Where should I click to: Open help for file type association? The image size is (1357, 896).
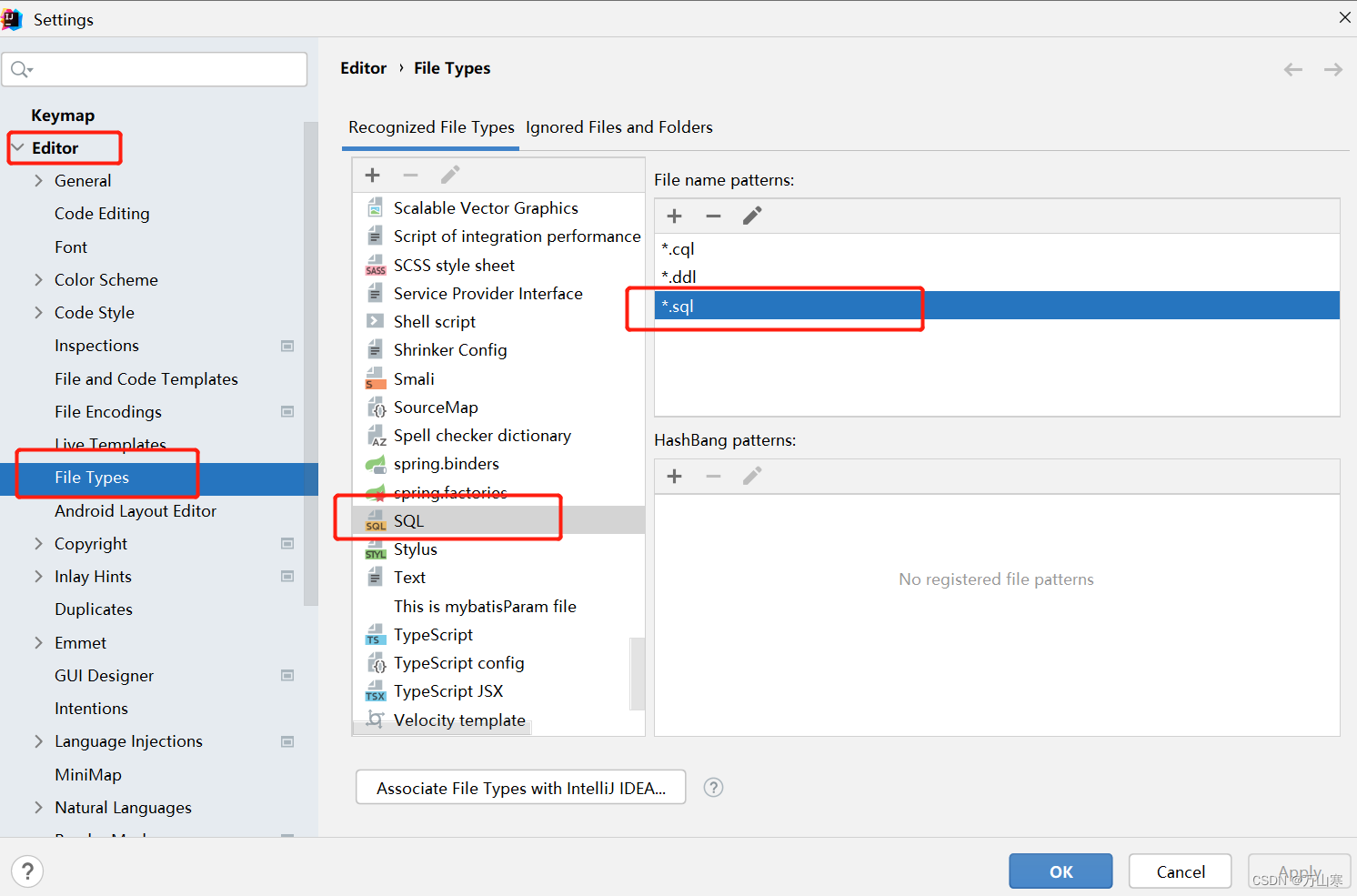[x=713, y=787]
